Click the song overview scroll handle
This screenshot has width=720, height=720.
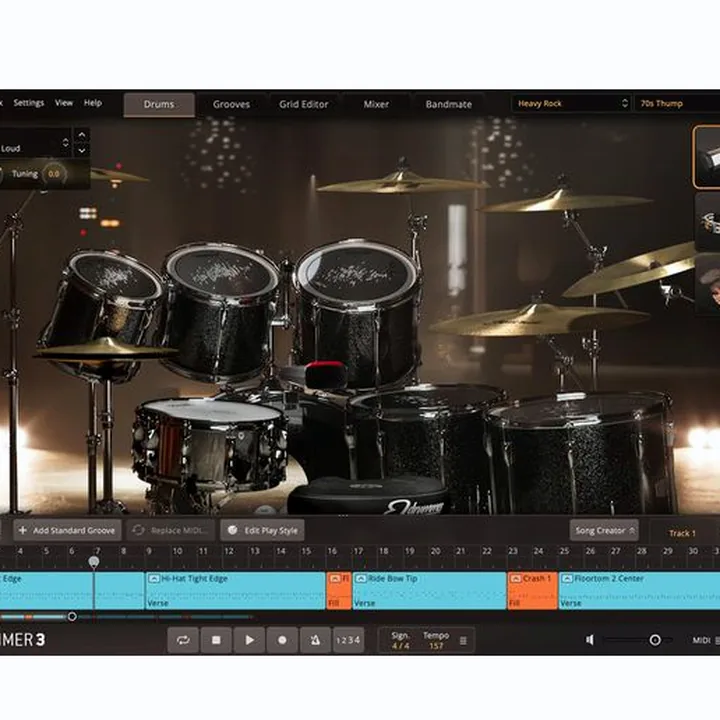[x=72, y=616]
